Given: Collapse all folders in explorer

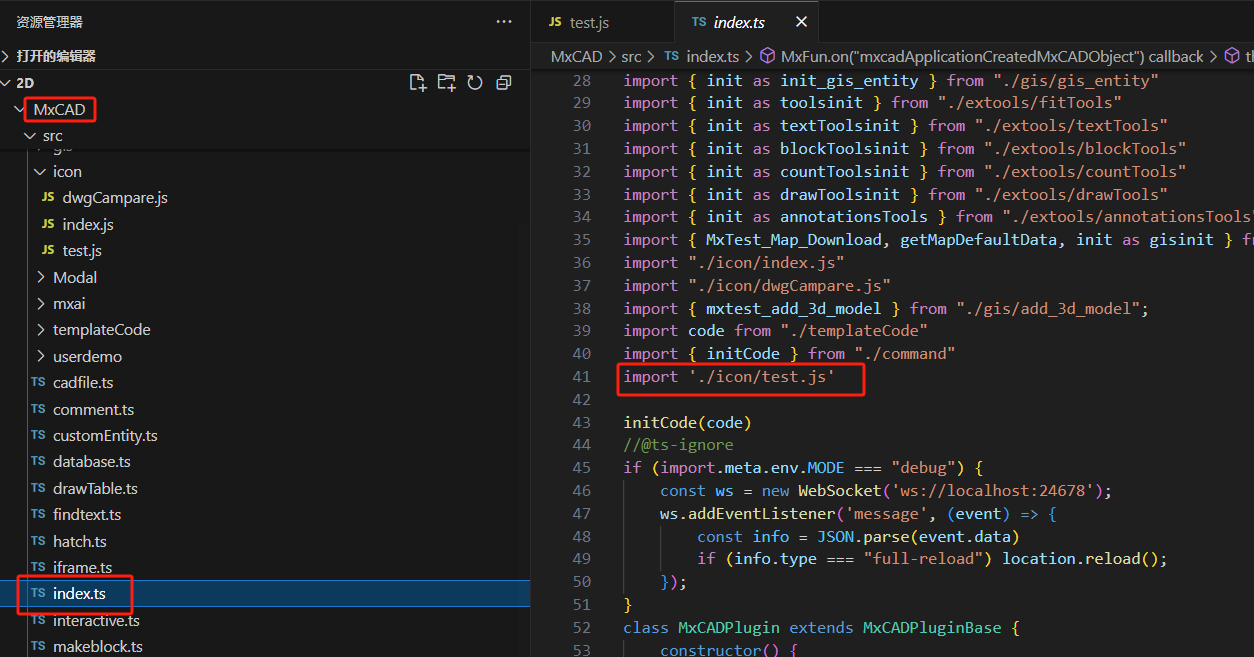Looking at the screenshot, I should coord(504,83).
